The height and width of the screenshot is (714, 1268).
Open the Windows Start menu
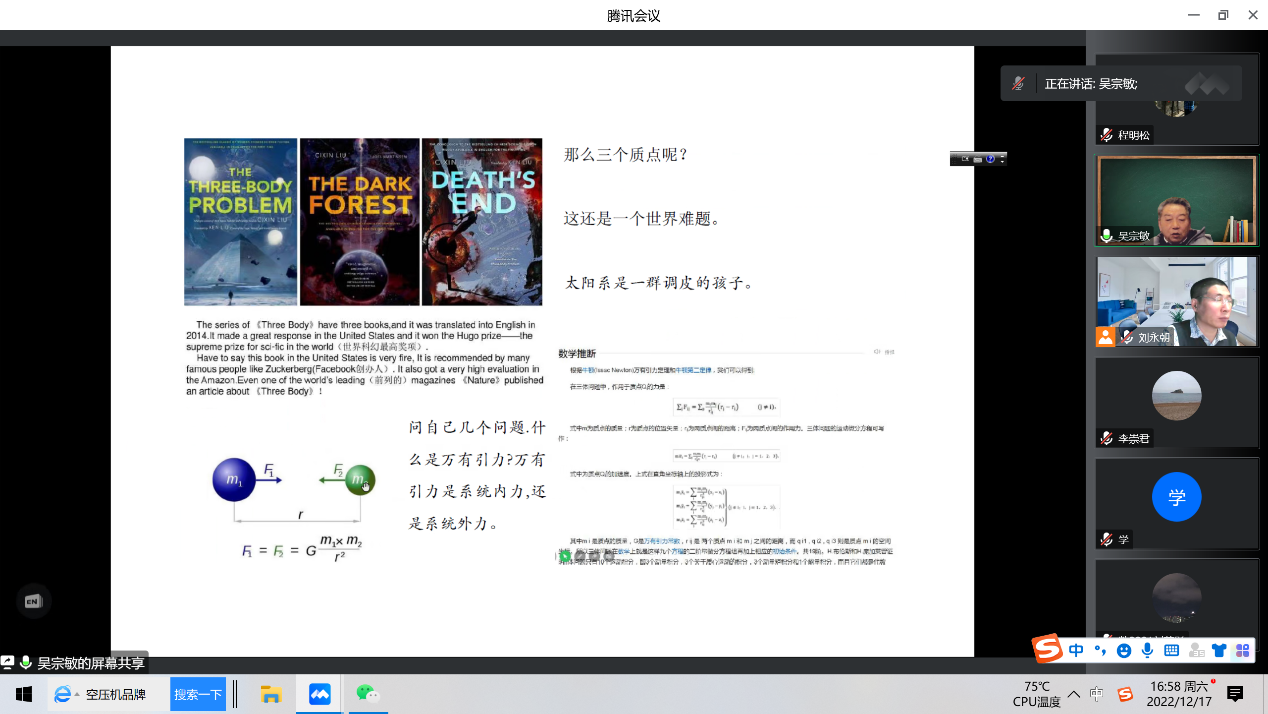pyautogui.click(x=24, y=694)
